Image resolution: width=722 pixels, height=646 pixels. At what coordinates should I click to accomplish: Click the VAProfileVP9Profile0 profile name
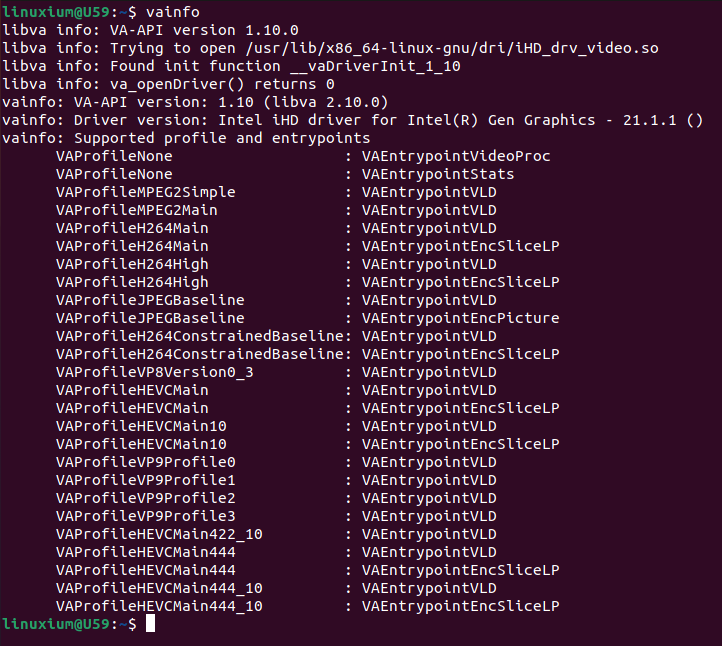click(x=146, y=462)
